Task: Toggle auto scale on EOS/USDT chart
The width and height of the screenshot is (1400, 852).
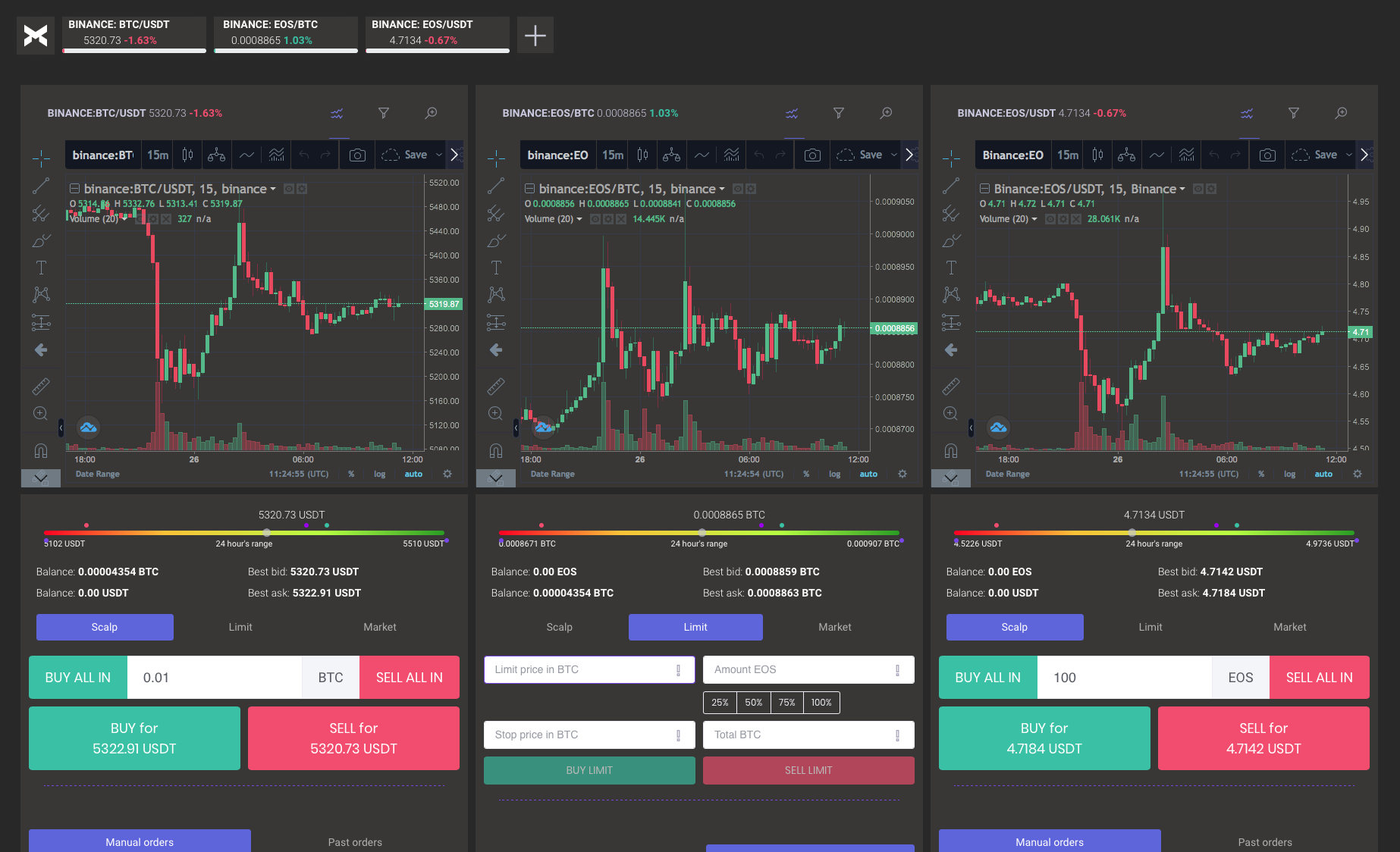Action: tap(1323, 474)
